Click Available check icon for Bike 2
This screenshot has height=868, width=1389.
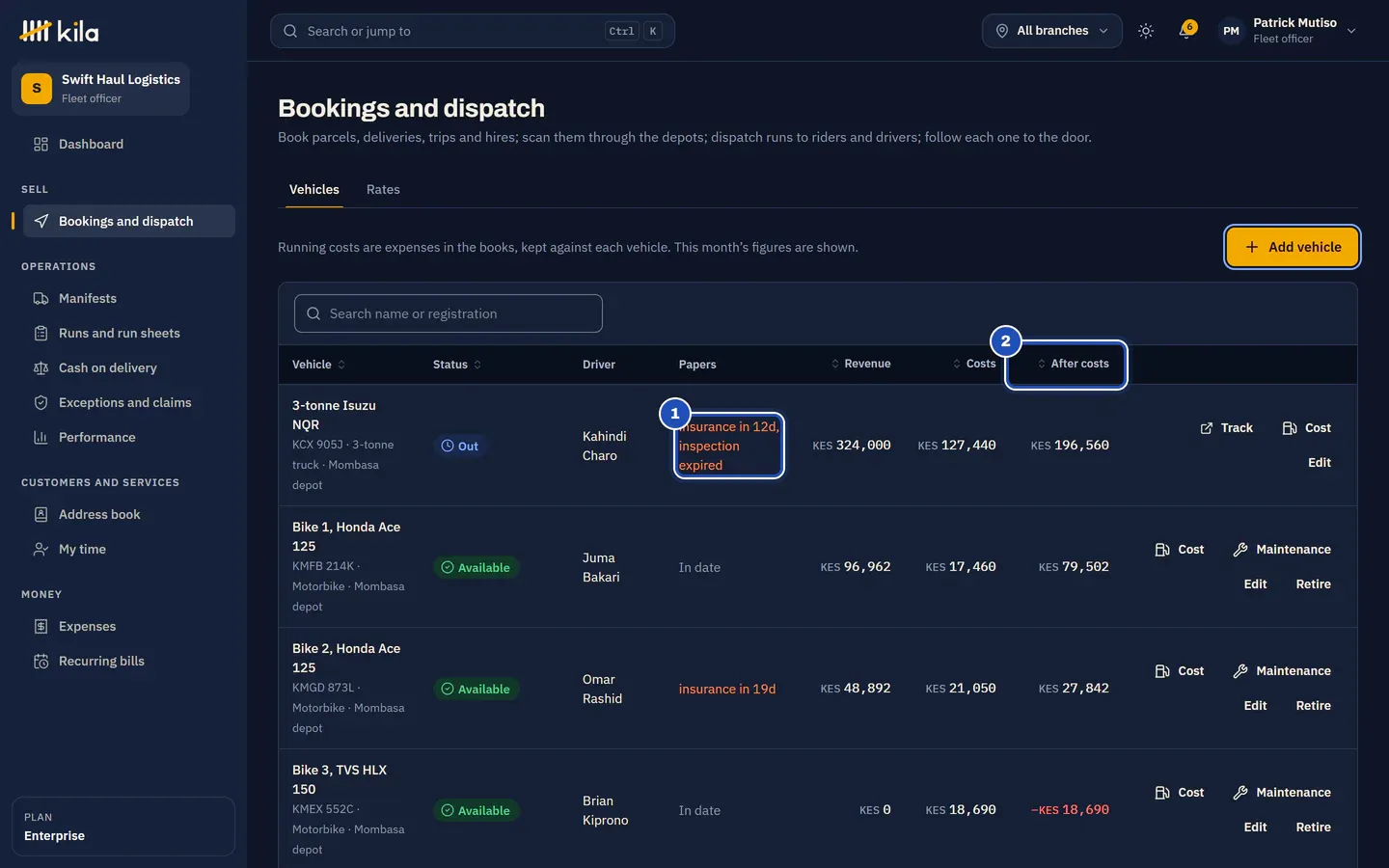pos(448,690)
